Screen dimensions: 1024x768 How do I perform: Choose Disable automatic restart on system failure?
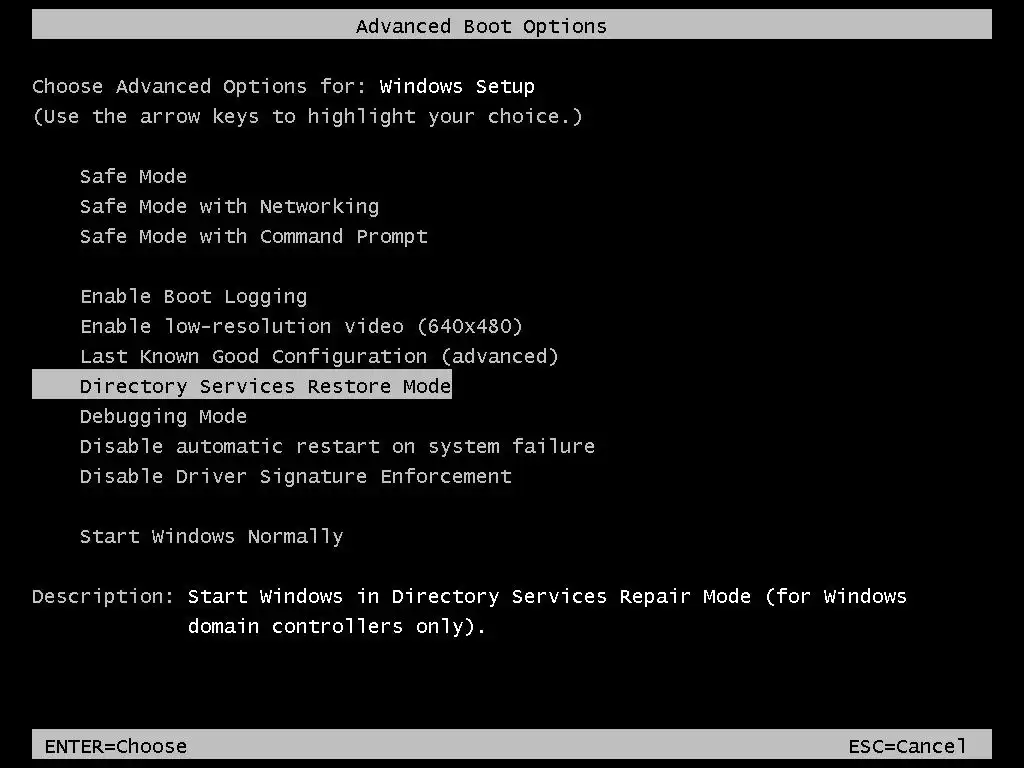point(337,447)
